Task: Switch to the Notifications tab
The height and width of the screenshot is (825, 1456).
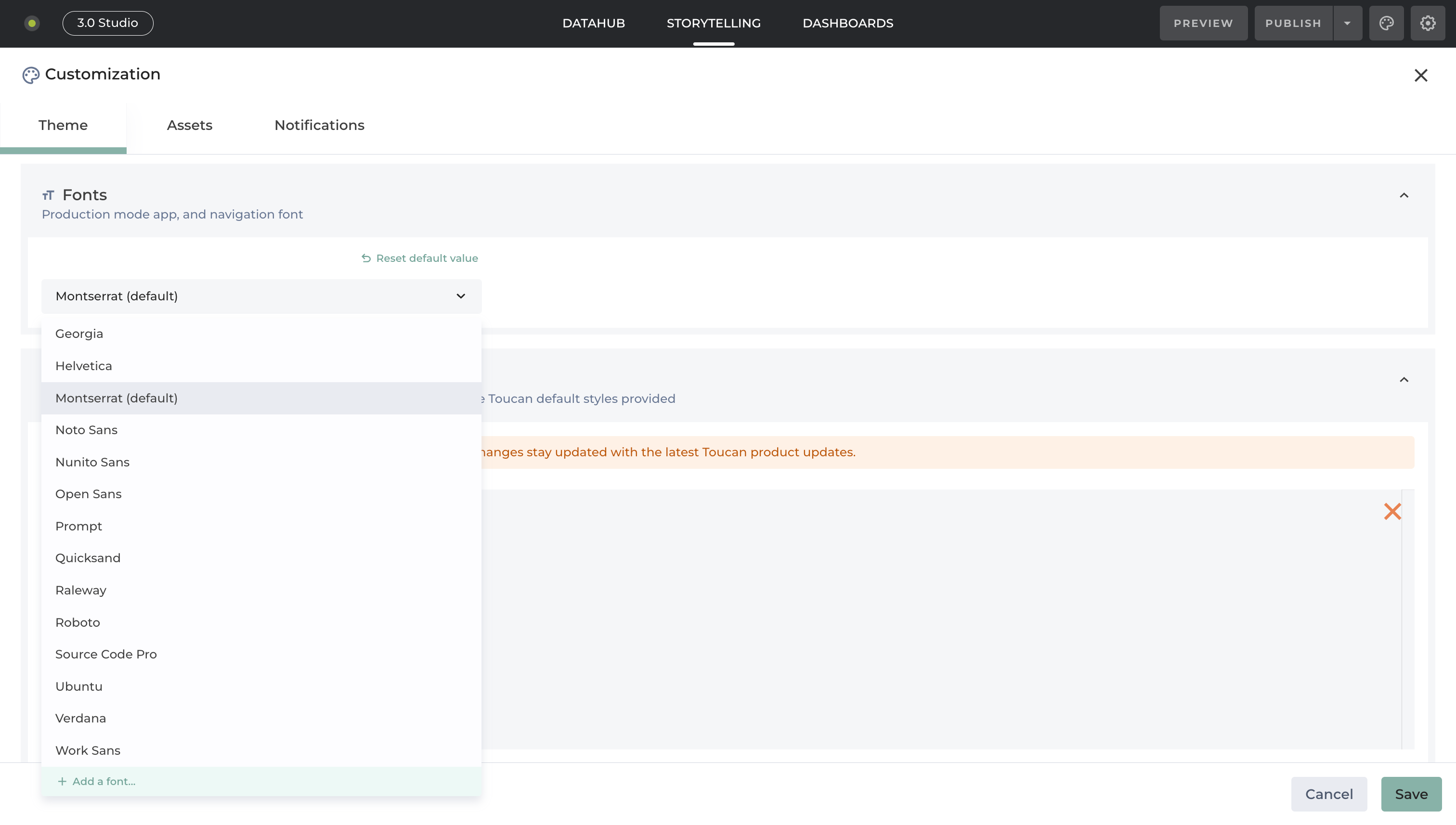Action: (319, 125)
